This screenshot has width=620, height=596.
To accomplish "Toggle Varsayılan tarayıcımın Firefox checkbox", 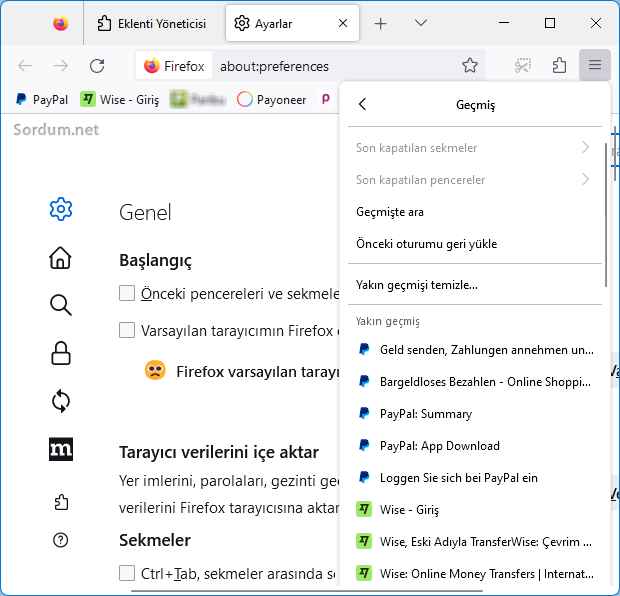I will point(127,330).
